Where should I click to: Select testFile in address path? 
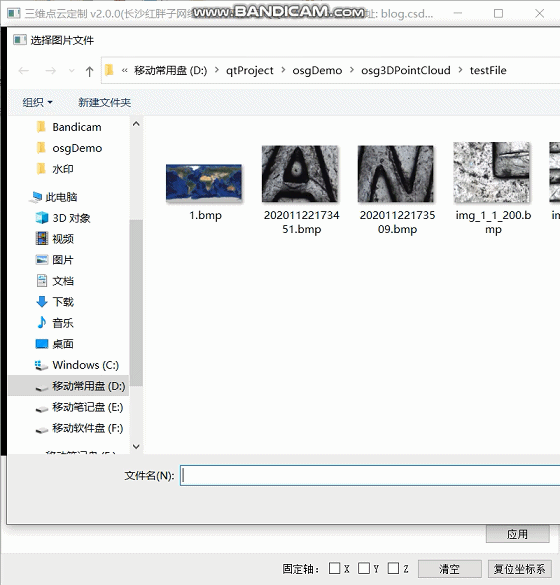(x=488, y=70)
